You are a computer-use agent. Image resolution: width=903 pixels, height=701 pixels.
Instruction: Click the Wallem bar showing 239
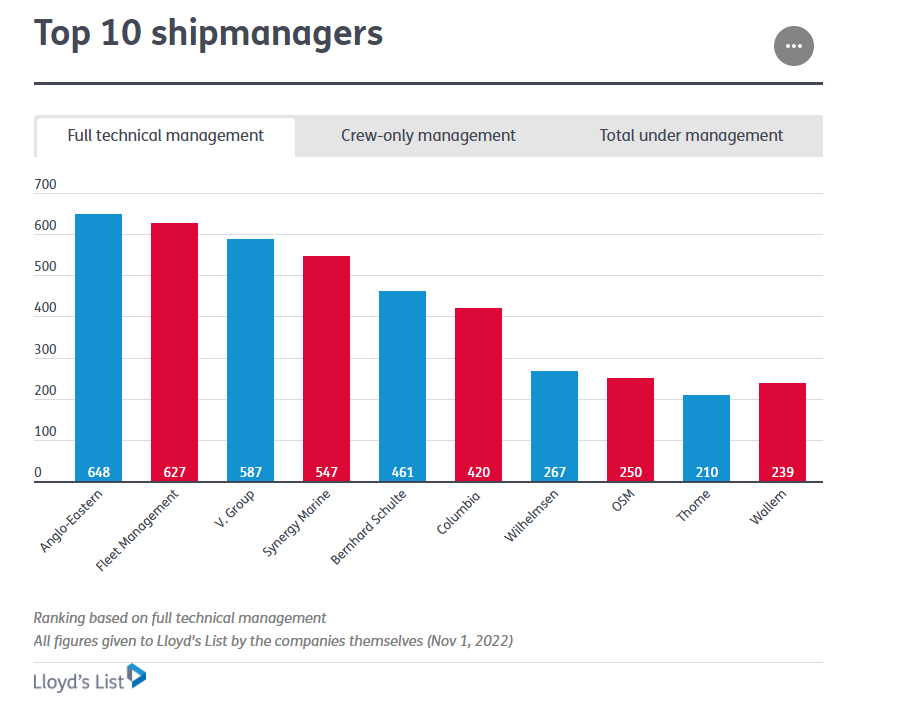783,432
